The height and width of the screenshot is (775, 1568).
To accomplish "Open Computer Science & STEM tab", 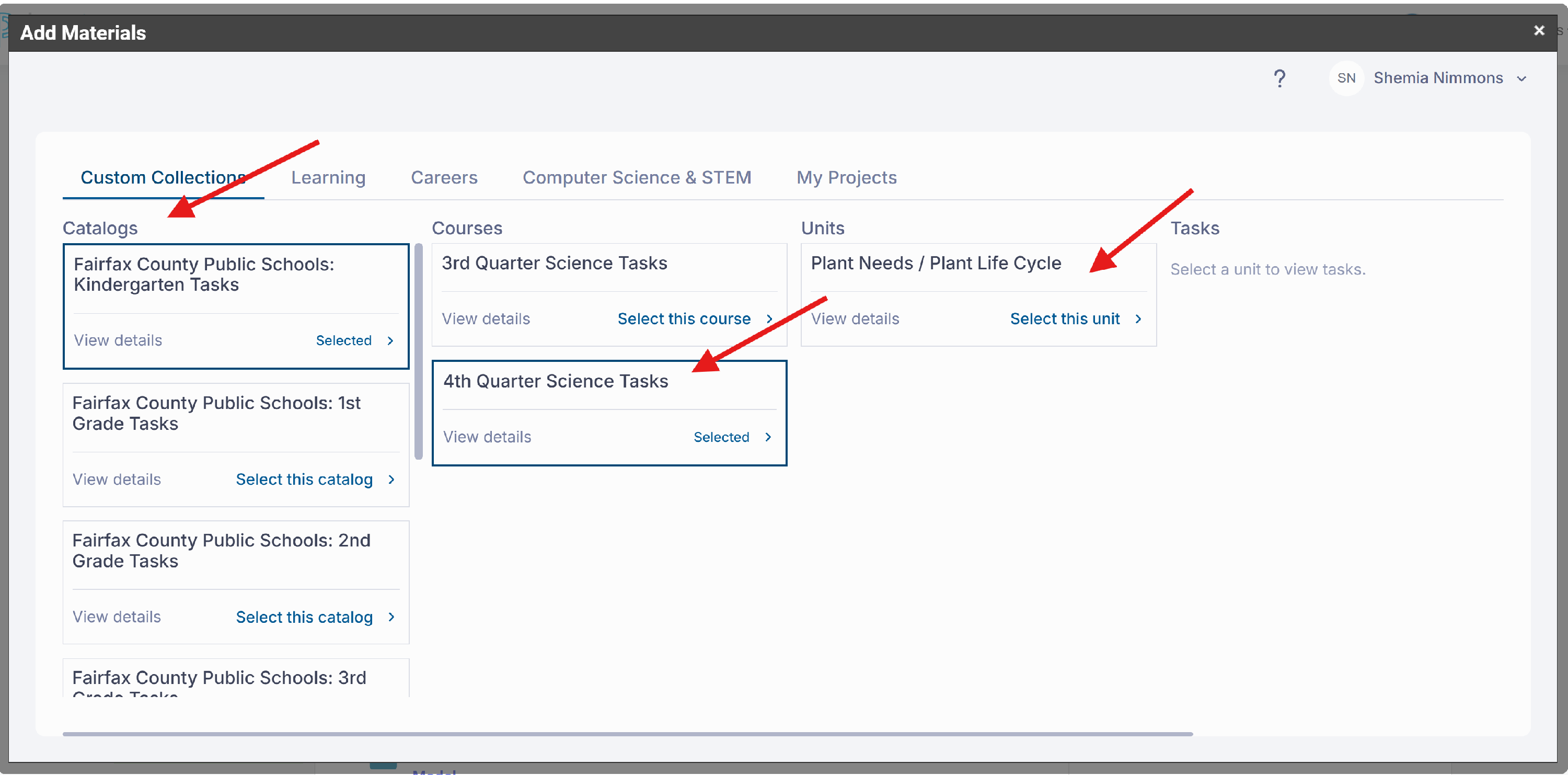I will tap(637, 177).
